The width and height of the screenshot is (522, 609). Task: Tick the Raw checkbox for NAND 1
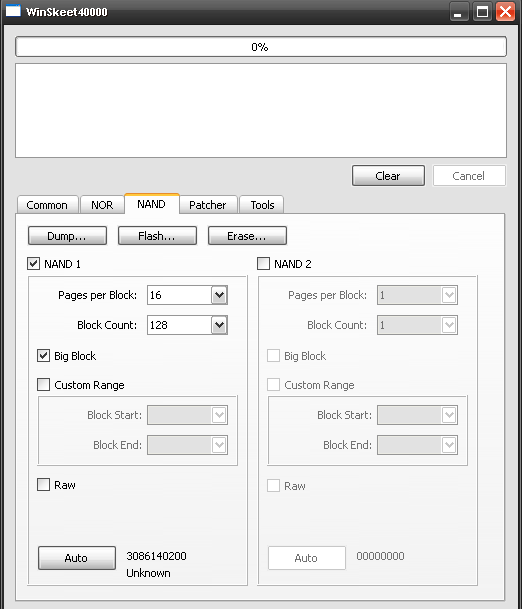click(43, 485)
